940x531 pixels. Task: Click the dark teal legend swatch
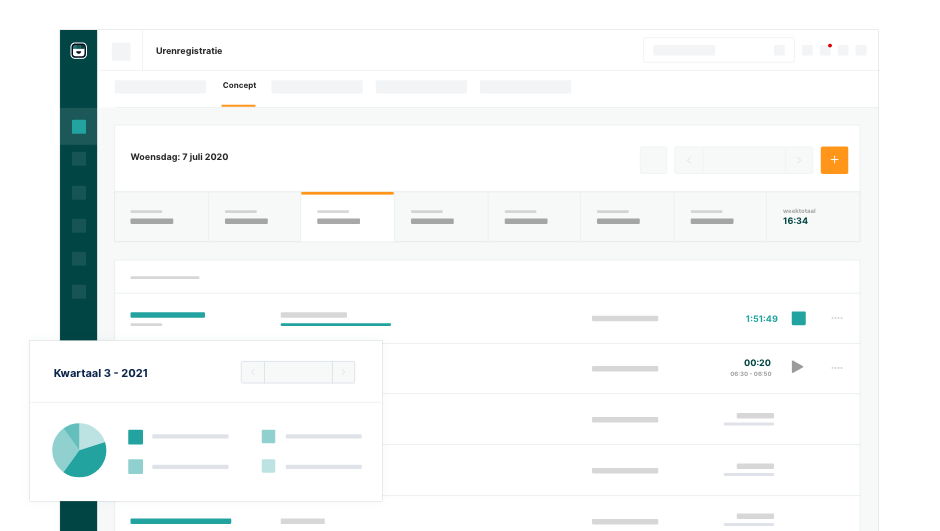(x=136, y=437)
